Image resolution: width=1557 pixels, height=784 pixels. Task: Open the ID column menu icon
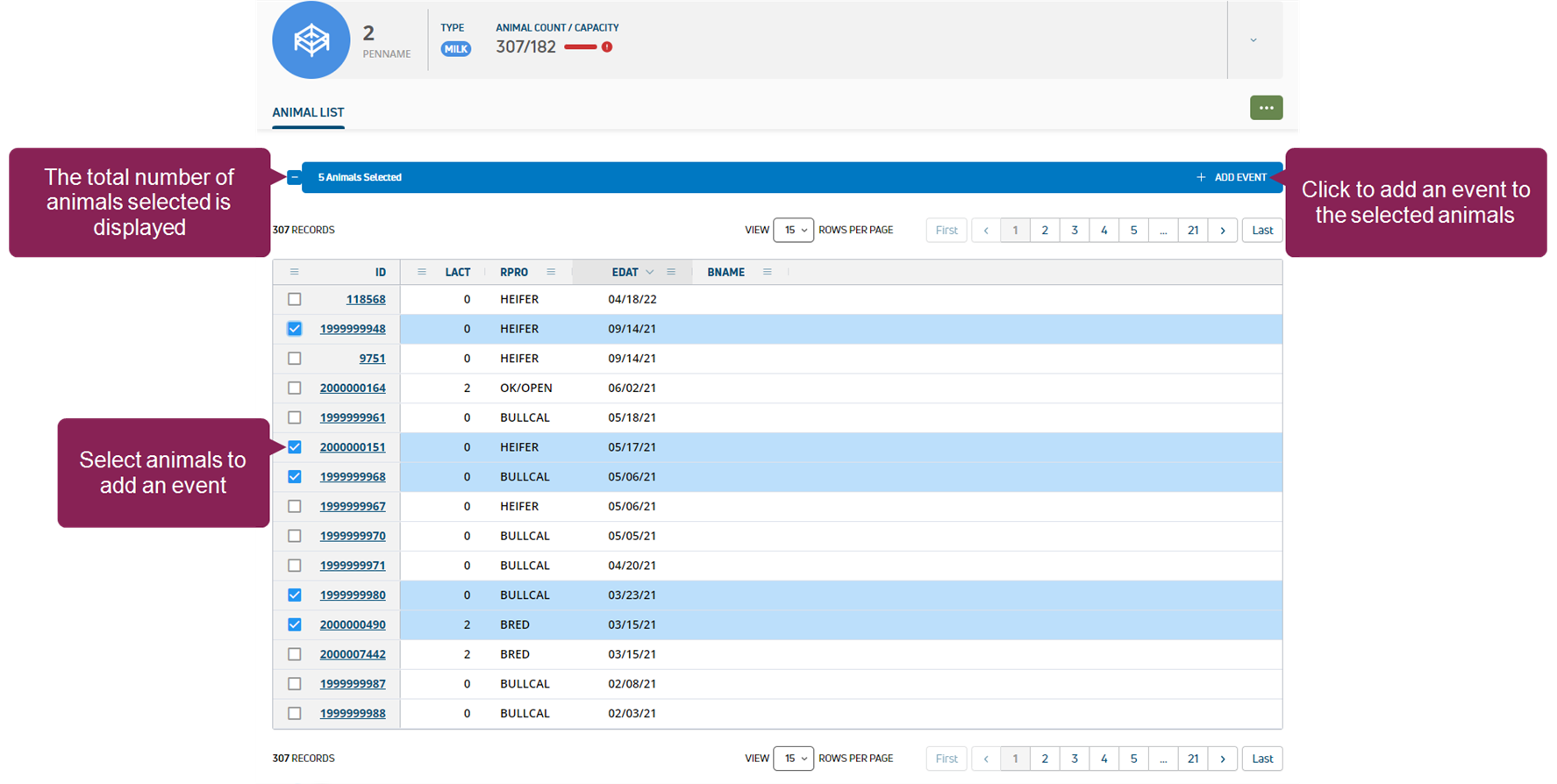295,272
